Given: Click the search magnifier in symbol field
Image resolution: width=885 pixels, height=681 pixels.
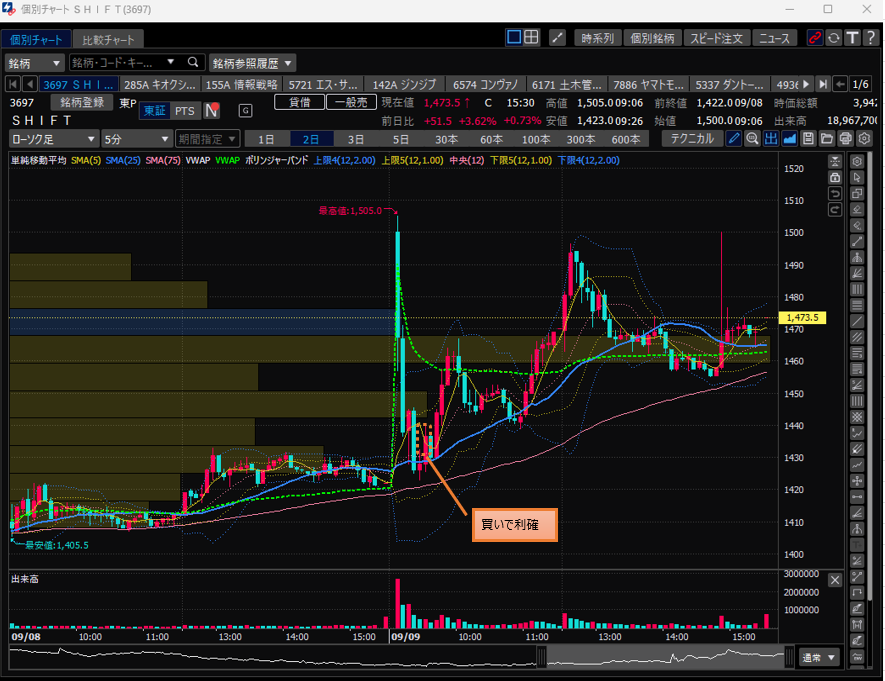Looking at the screenshot, I should click(194, 62).
